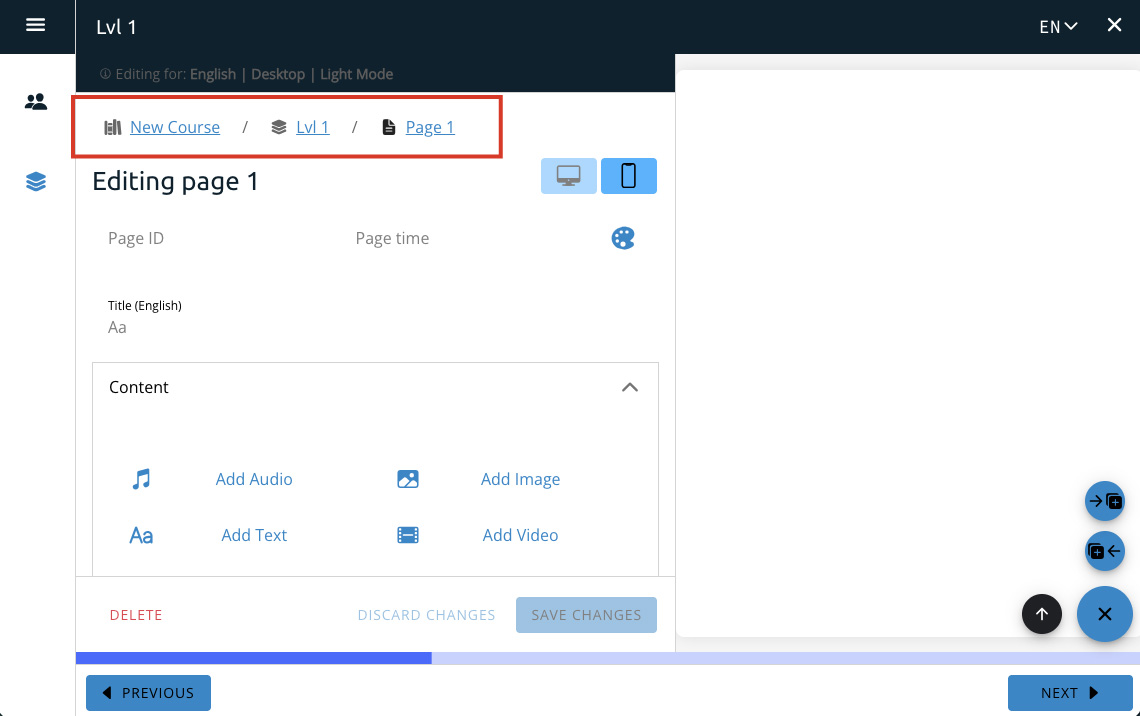
Task: Click the music note audio icon
Action: pos(141,479)
